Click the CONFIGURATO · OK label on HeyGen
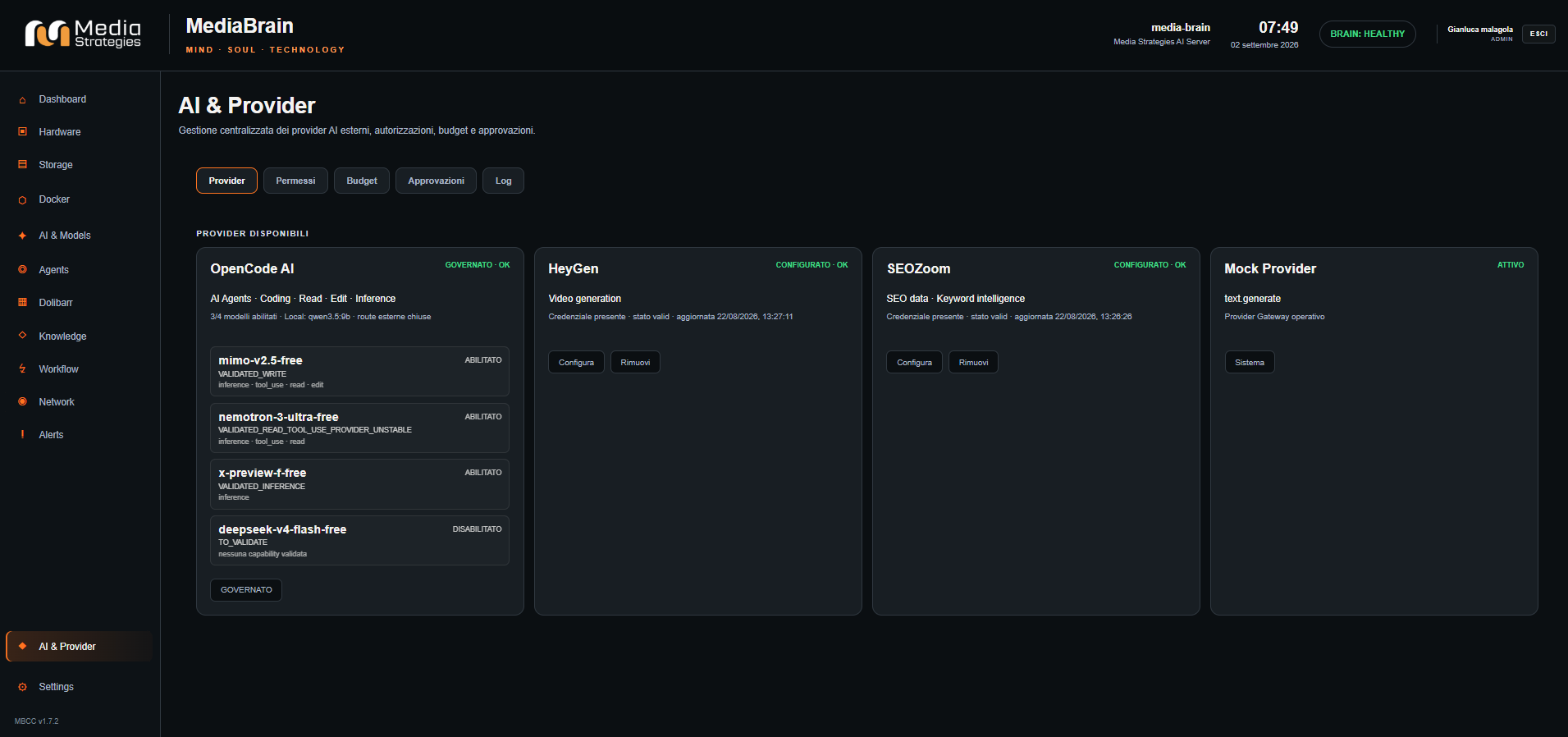 pyautogui.click(x=812, y=265)
